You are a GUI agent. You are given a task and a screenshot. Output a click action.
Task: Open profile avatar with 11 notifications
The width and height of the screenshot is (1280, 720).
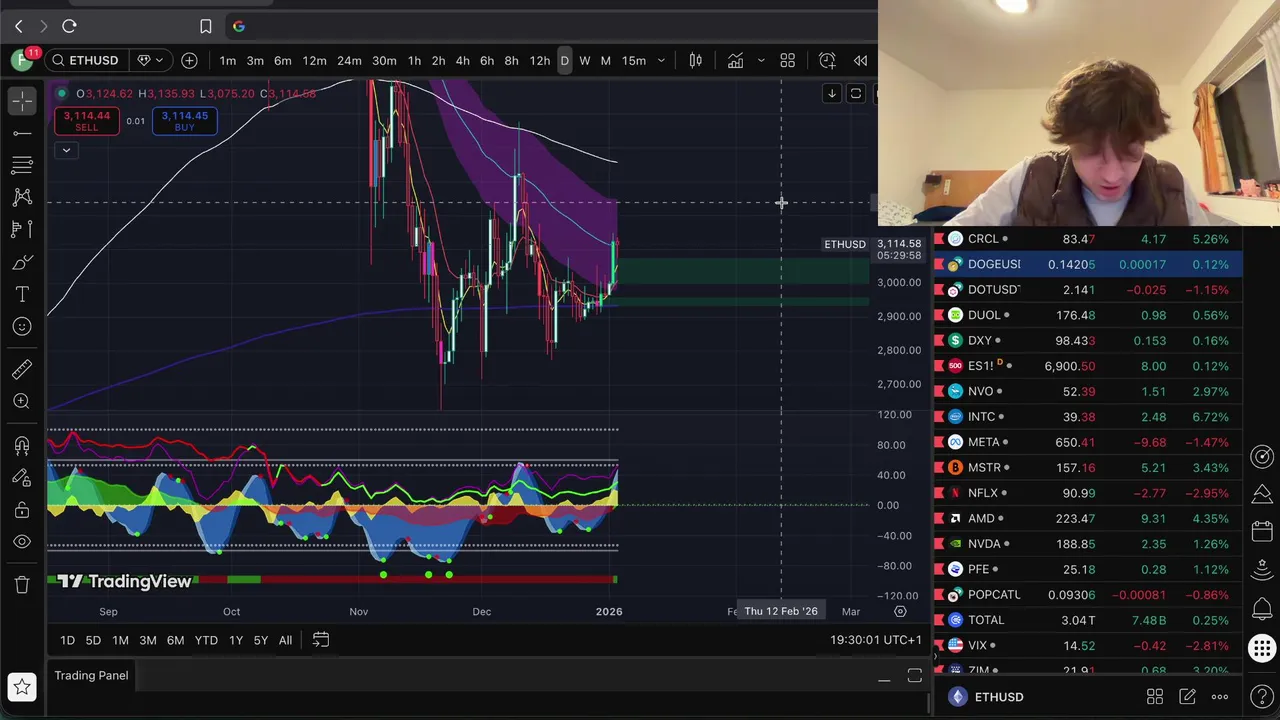(23, 60)
